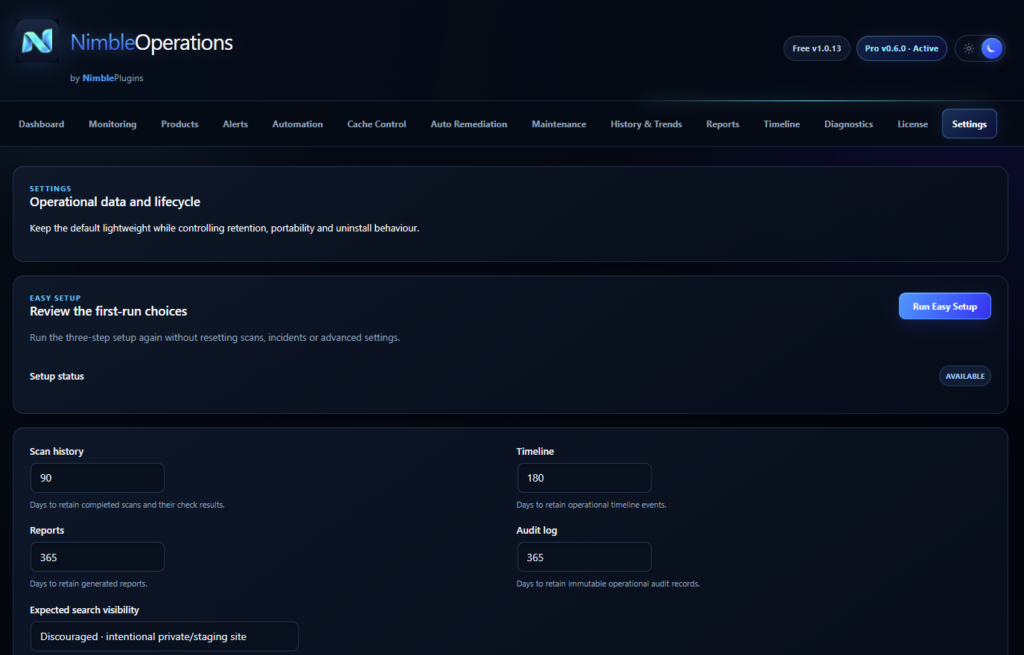Click the NimbleOperations N logo icon
The width and height of the screenshot is (1024, 655).
coord(37,41)
